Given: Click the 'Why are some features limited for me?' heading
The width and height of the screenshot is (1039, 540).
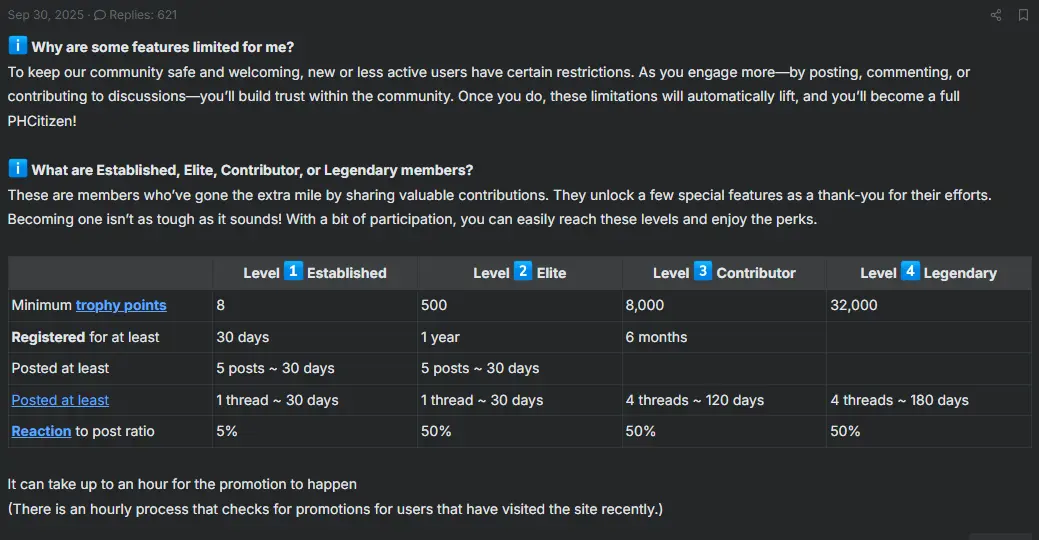Looking at the screenshot, I should 163,47.
